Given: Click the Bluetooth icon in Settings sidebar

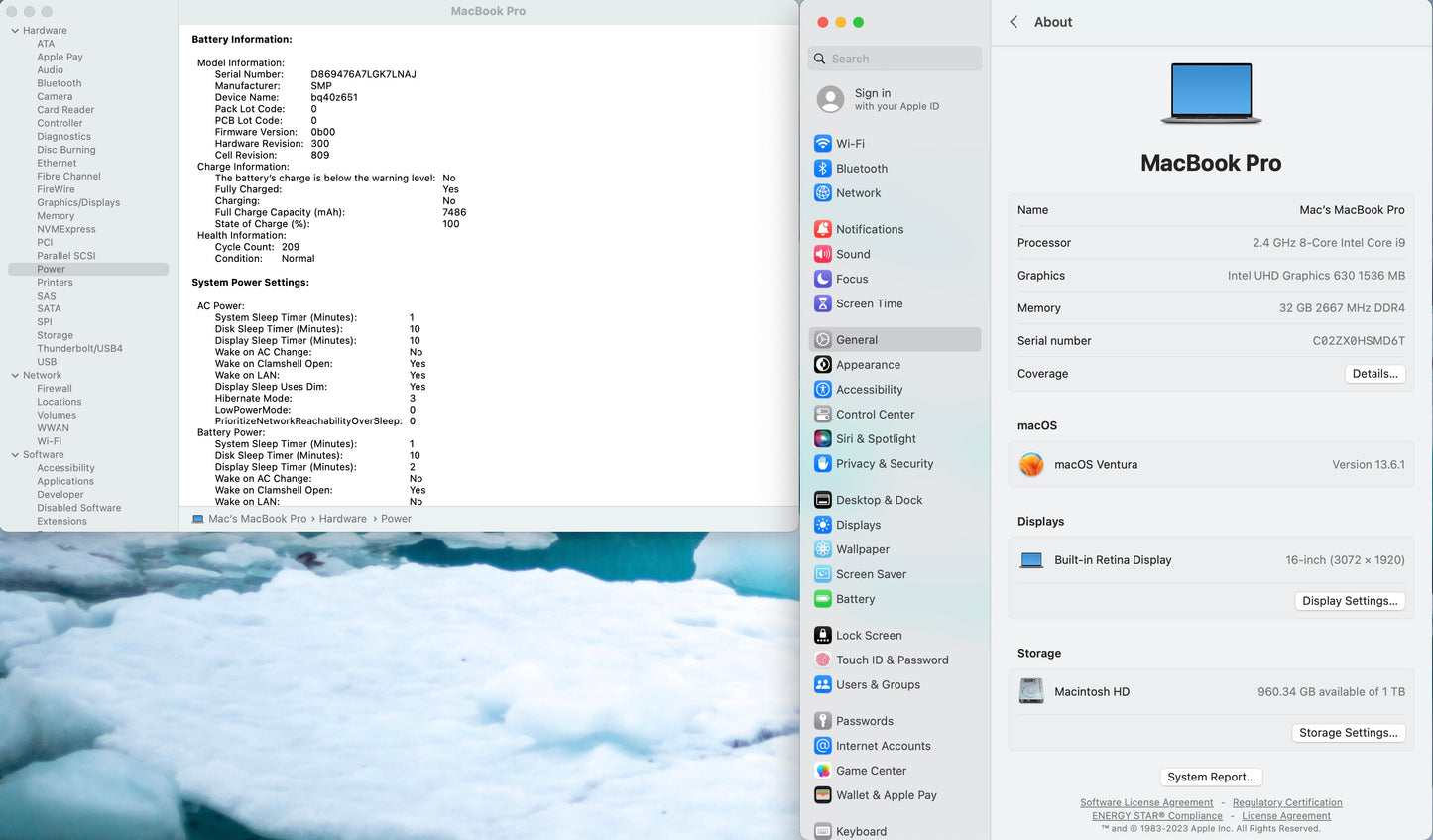Looking at the screenshot, I should [x=822, y=169].
